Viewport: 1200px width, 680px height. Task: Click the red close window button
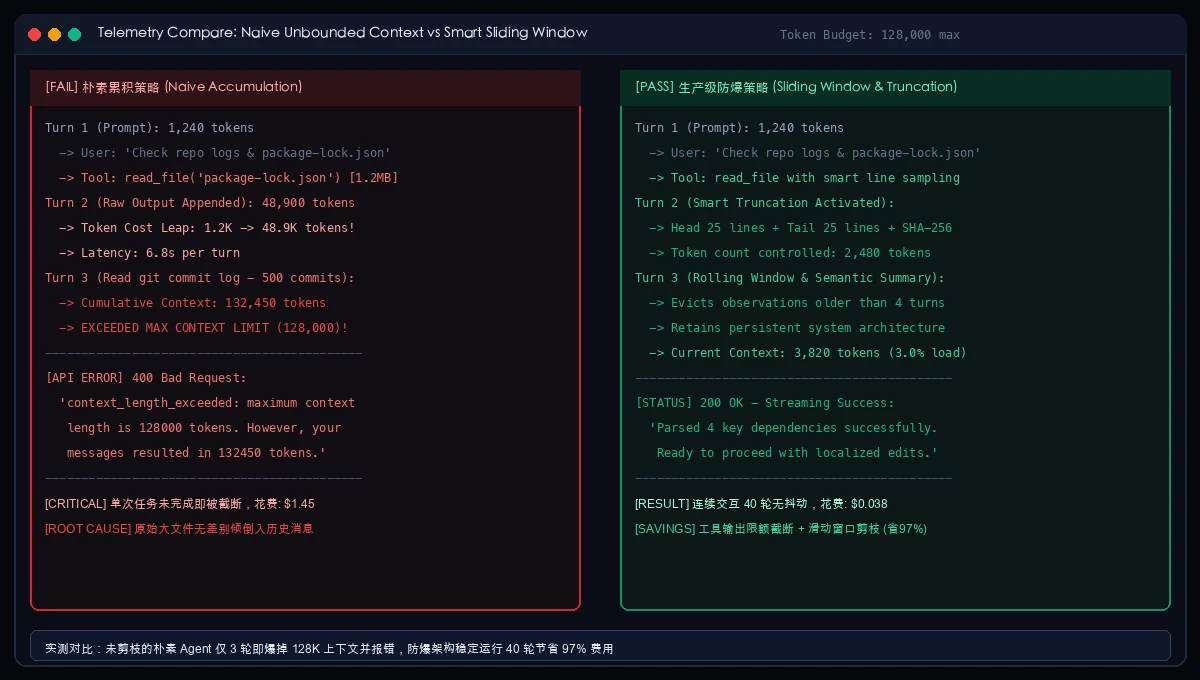pos(35,34)
